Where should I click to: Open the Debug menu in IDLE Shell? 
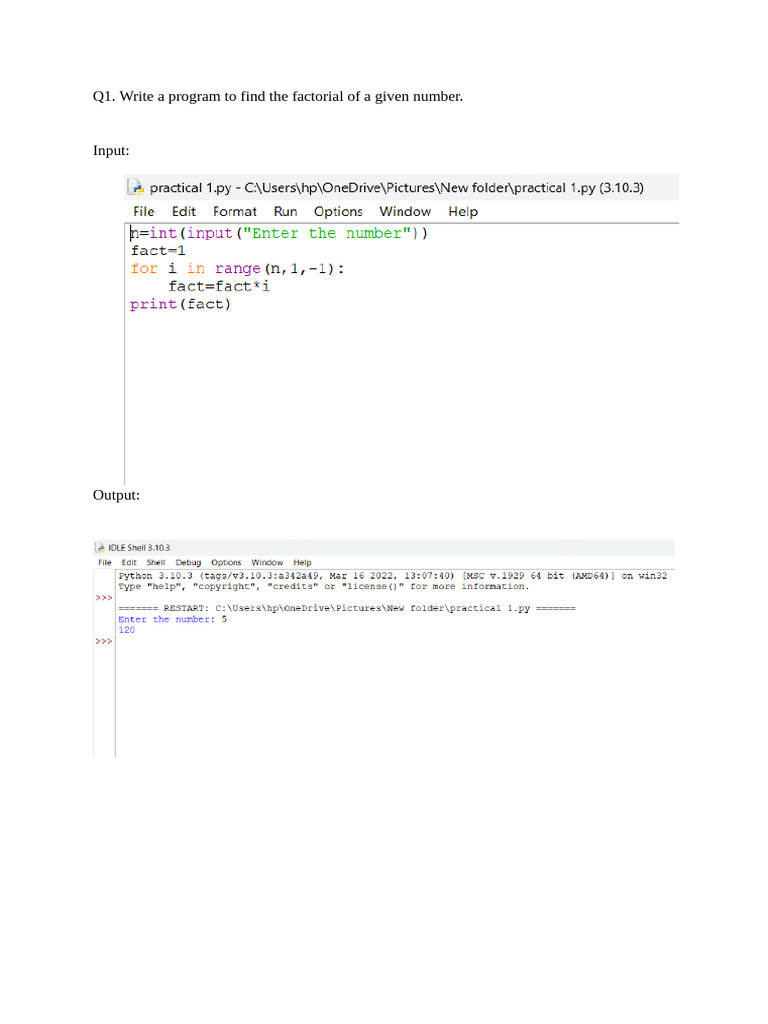(x=188, y=562)
